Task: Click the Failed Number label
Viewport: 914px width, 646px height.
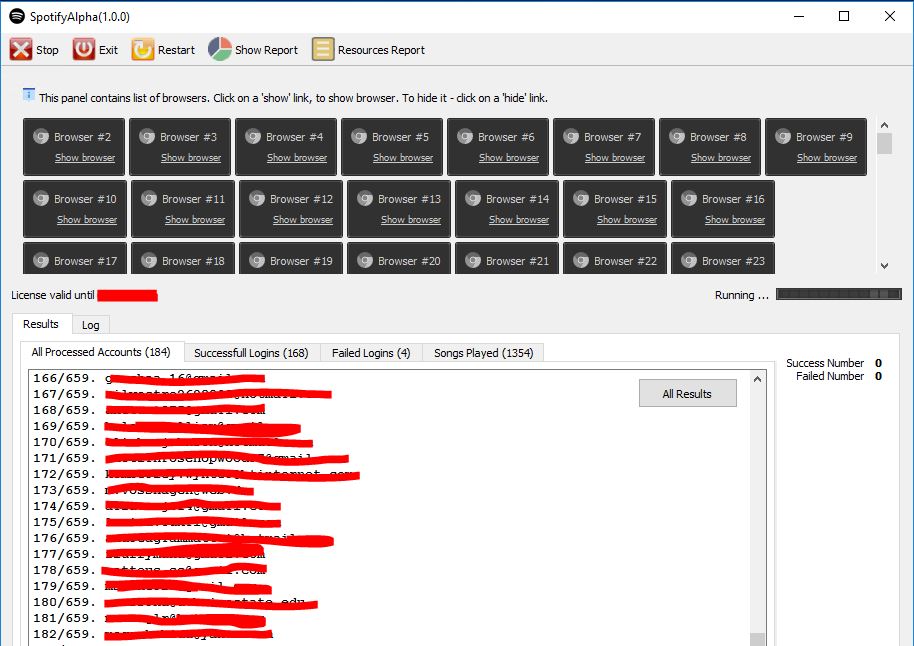Action: click(830, 376)
